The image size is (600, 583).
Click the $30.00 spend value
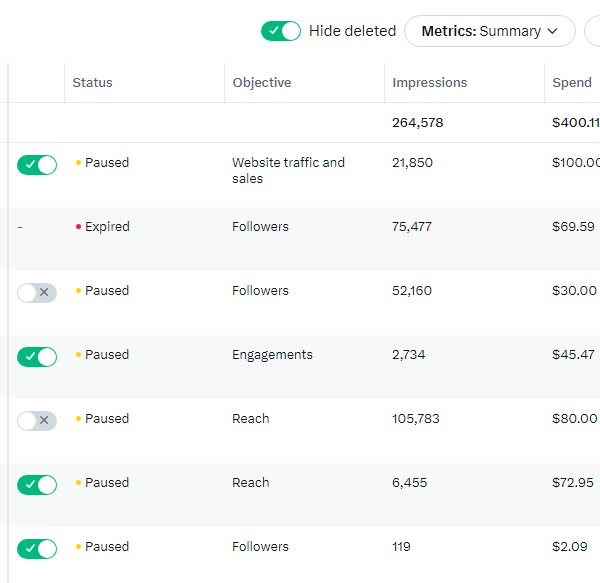(574, 290)
